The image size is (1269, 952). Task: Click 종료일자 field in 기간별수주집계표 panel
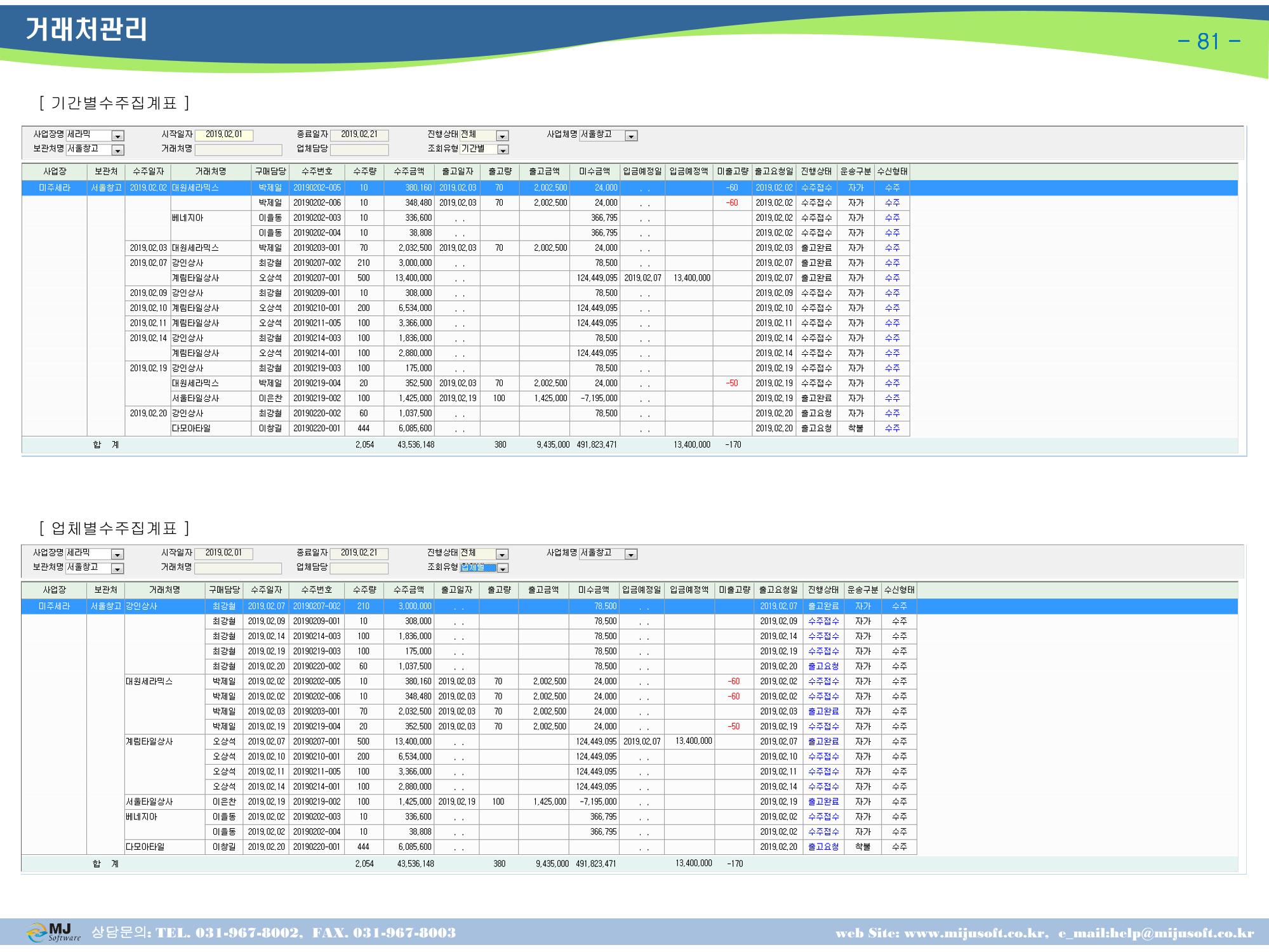(359, 135)
